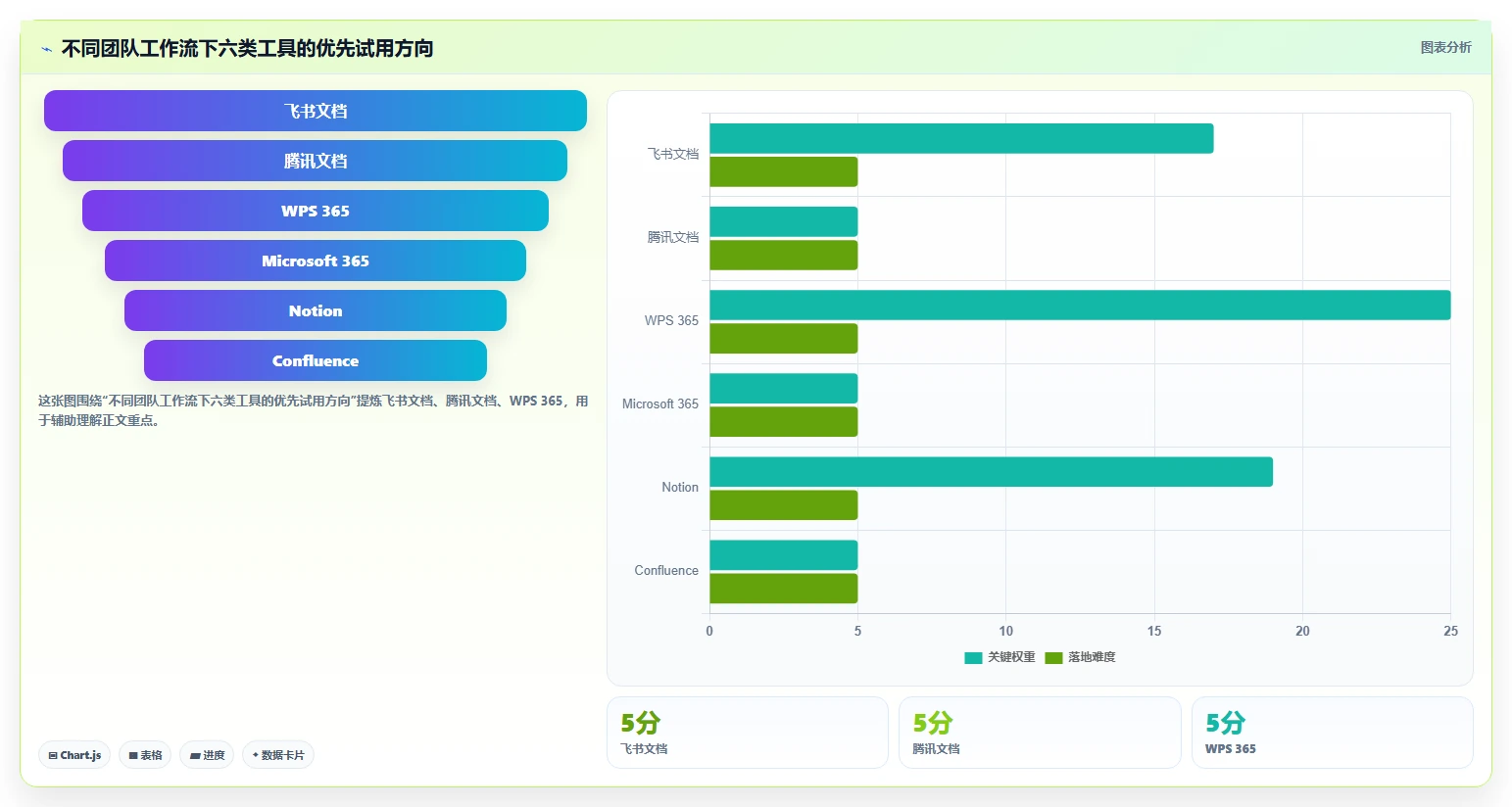Click the 飞书文档 teal 关键权重 bar
Image resolution: width=1512 pixels, height=807 pixels.
tap(961, 138)
